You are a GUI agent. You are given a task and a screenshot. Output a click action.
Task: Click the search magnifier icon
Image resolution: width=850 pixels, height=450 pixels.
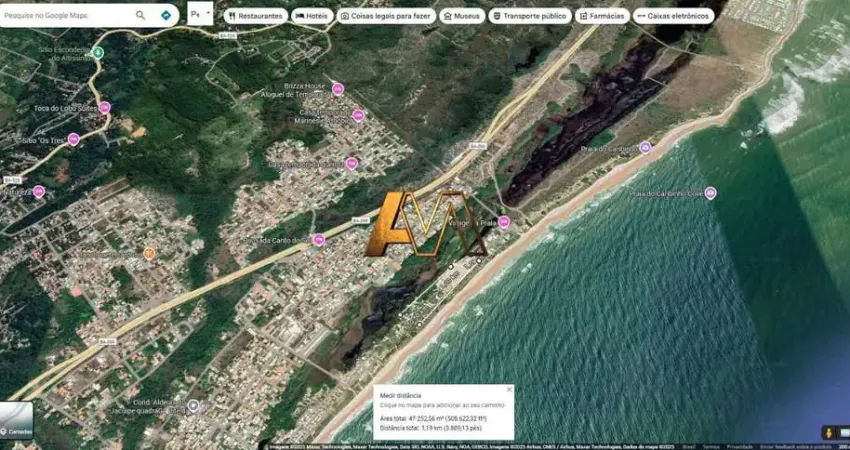pos(140,16)
